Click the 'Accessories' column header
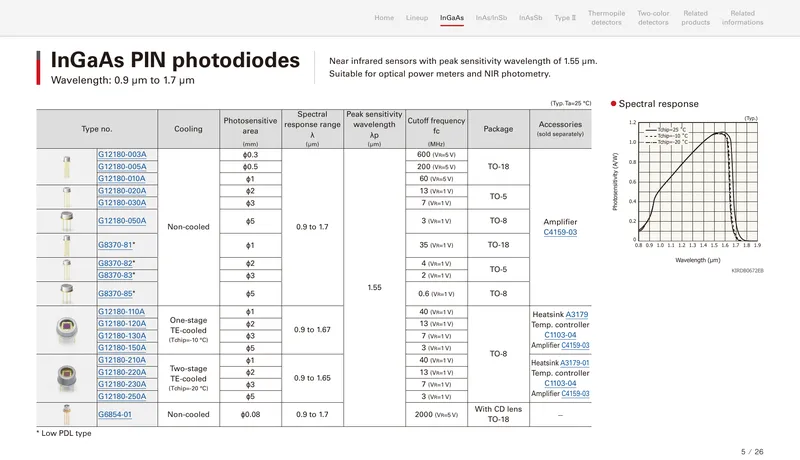This screenshot has height=460, width=800. point(560,129)
